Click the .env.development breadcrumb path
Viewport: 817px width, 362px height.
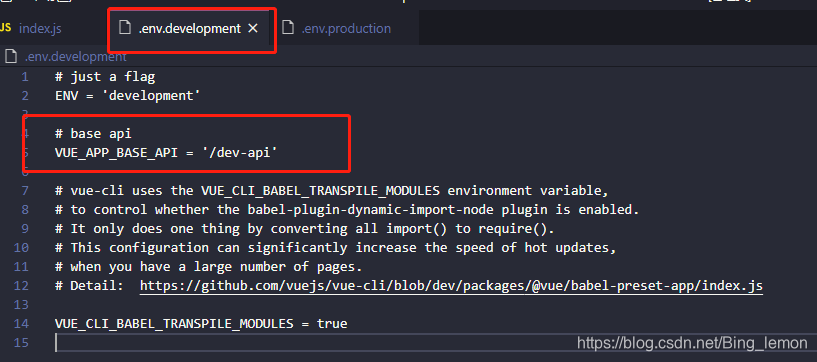[x=76, y=56]
